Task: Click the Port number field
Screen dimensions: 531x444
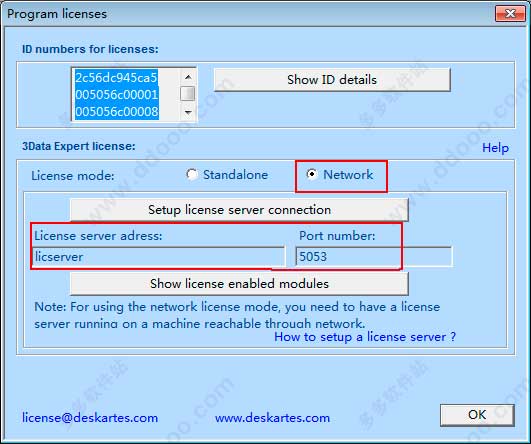Action: [374, 257]
